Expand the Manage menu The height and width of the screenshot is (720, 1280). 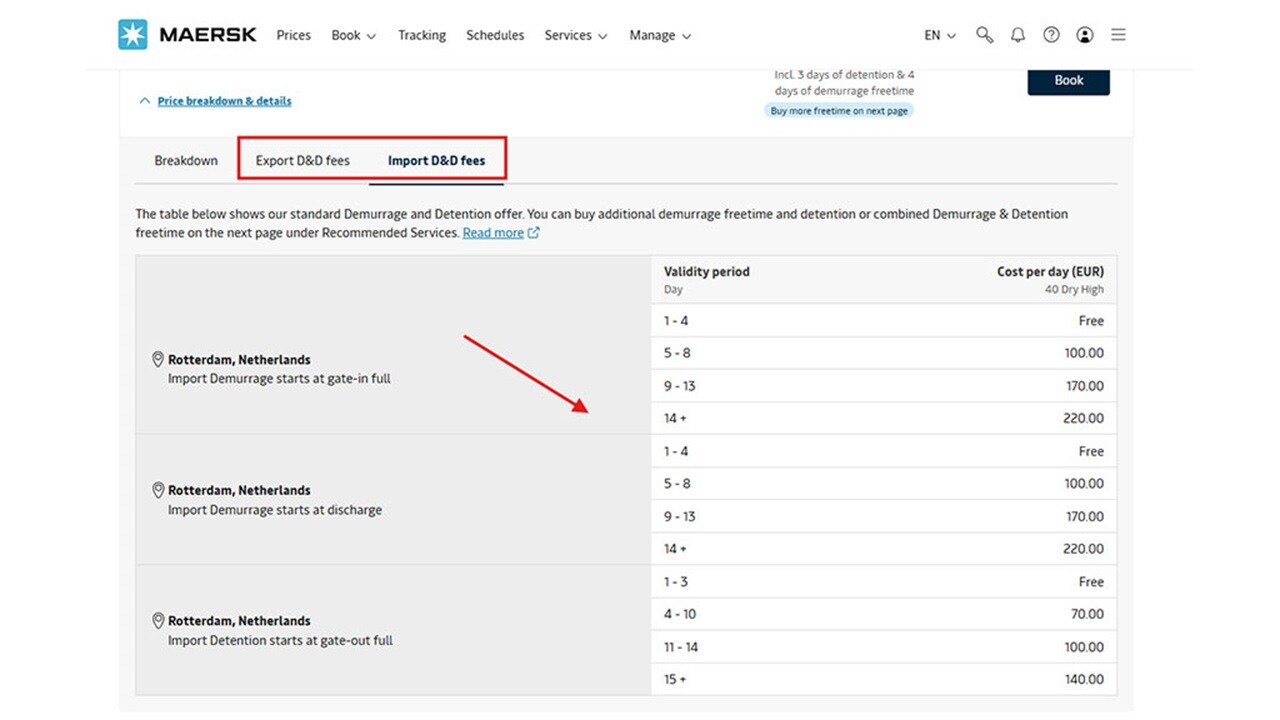pos(659,35)
